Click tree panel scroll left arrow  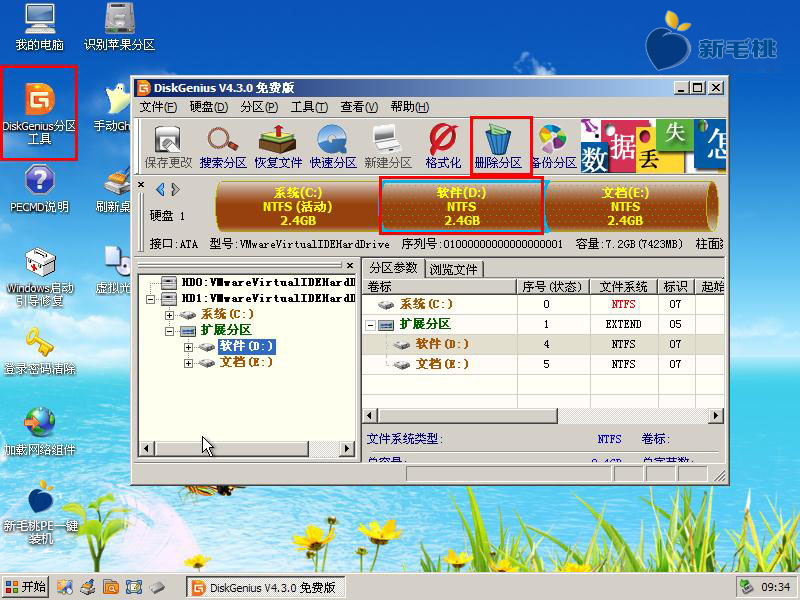(146, 449)
